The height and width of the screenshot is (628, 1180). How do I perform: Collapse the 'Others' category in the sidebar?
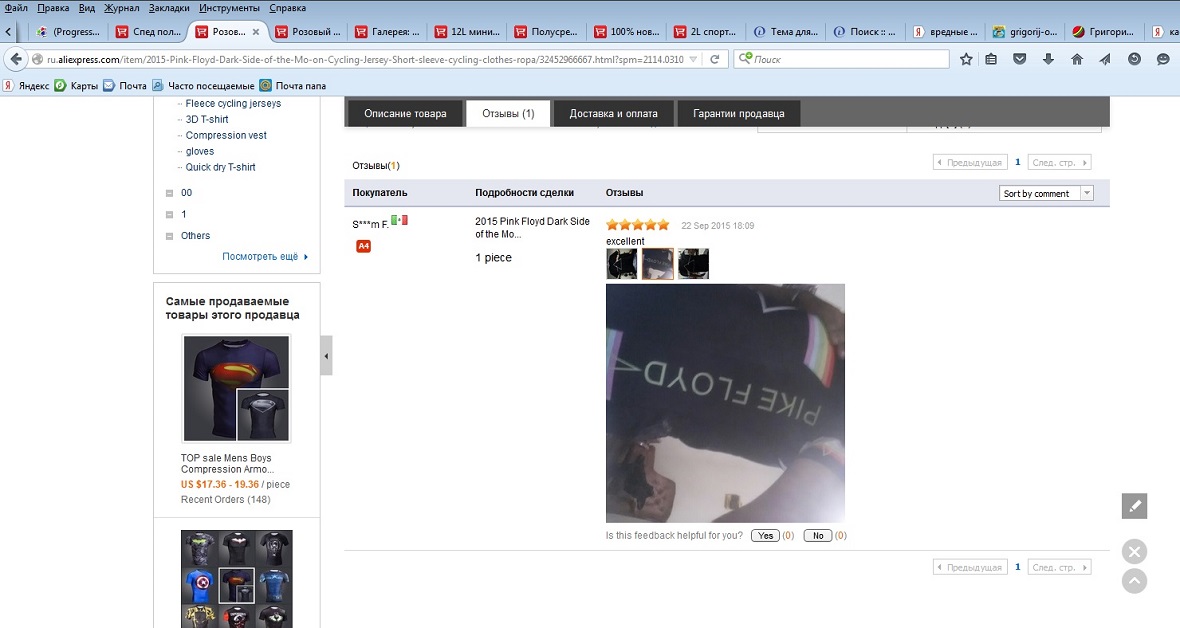click(x=170, y=236)
